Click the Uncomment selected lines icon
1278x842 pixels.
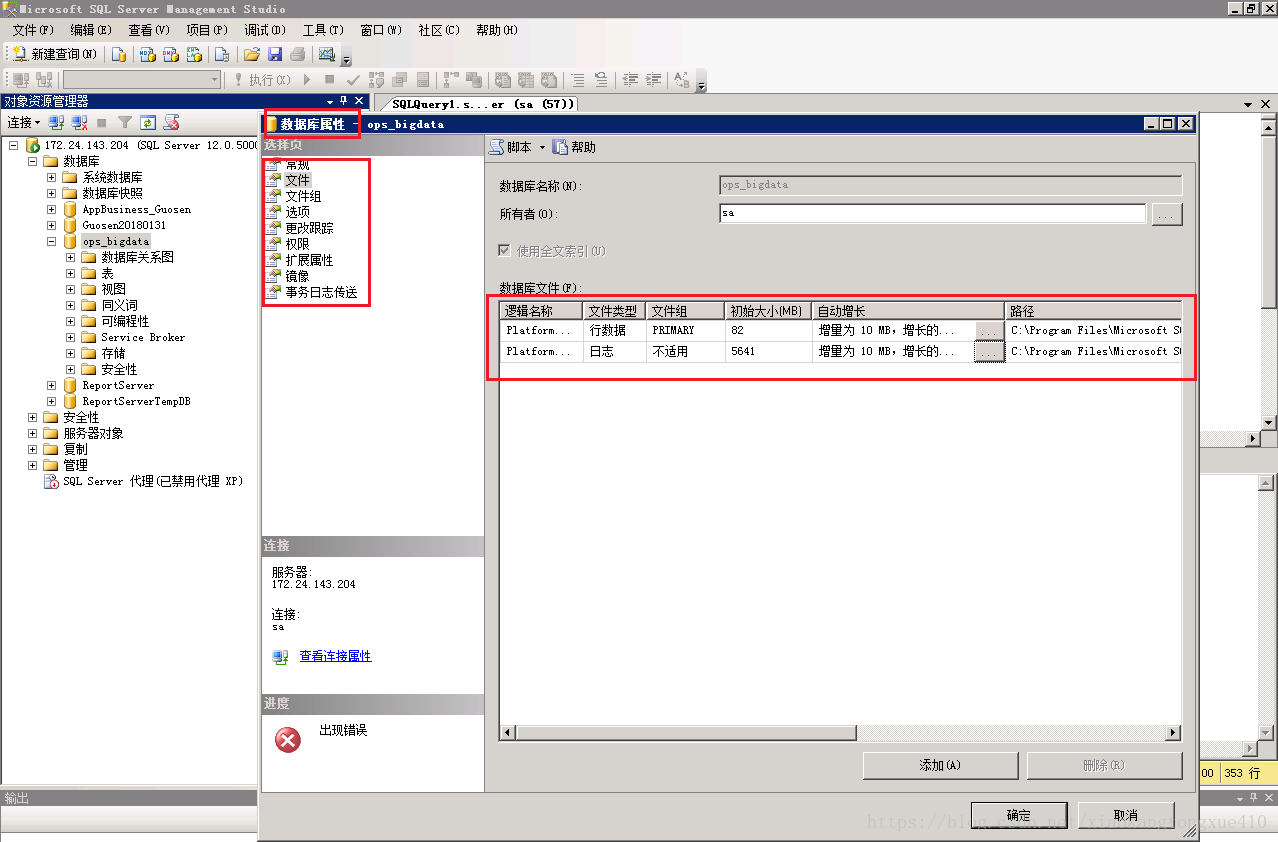pyautogui.click(x=601, y=79)
